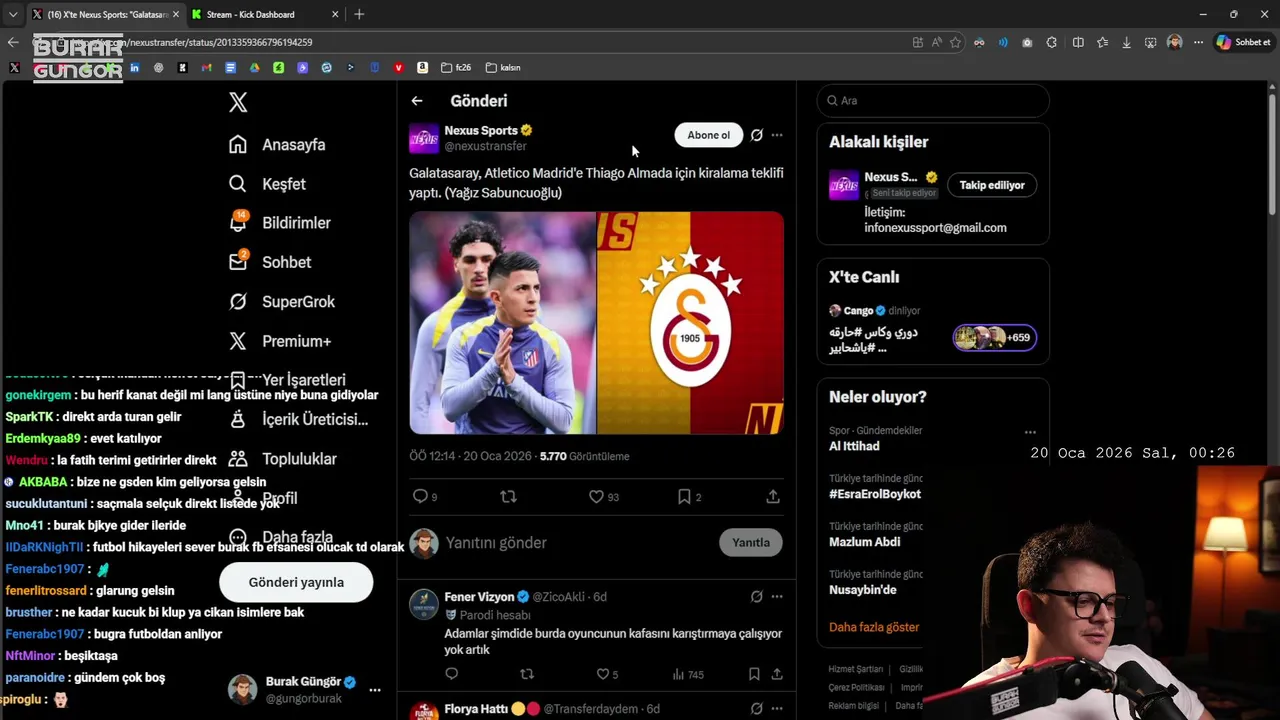Open Premium+ in the sidebar
Image resolution: width=1280 pixels, height=720 pixels.
pos(279,341)
